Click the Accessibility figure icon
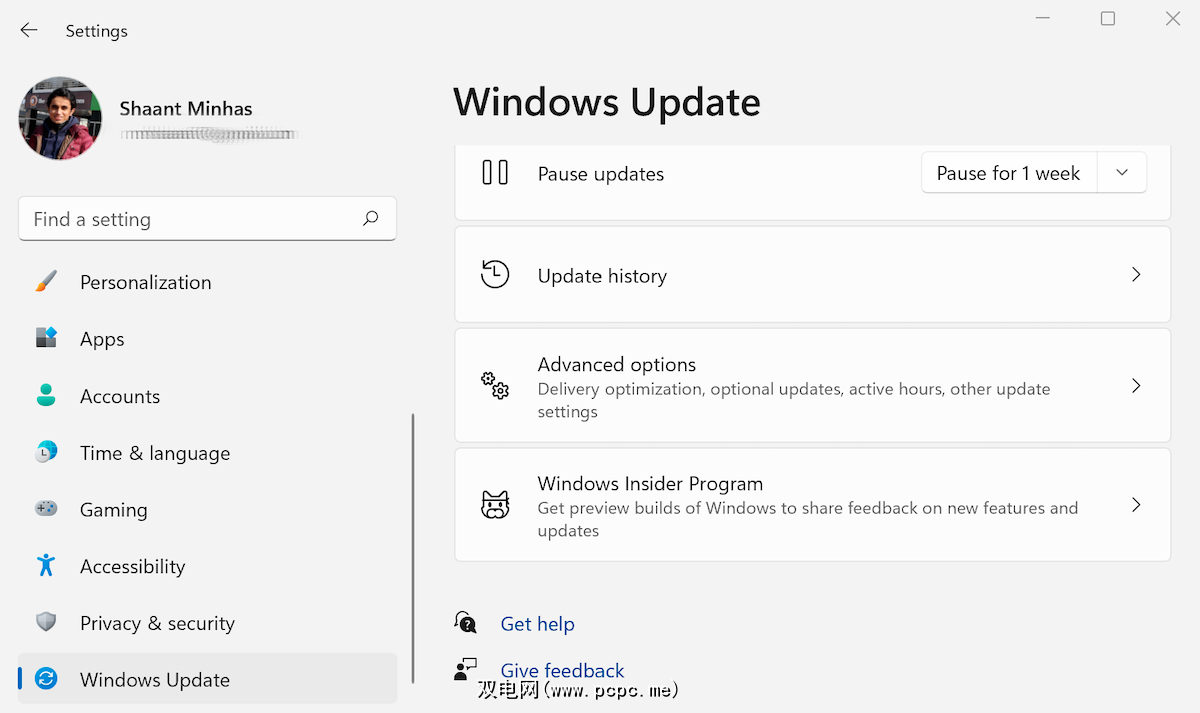The width and height of the screenshot is (1200, 713). click(46, 566)
